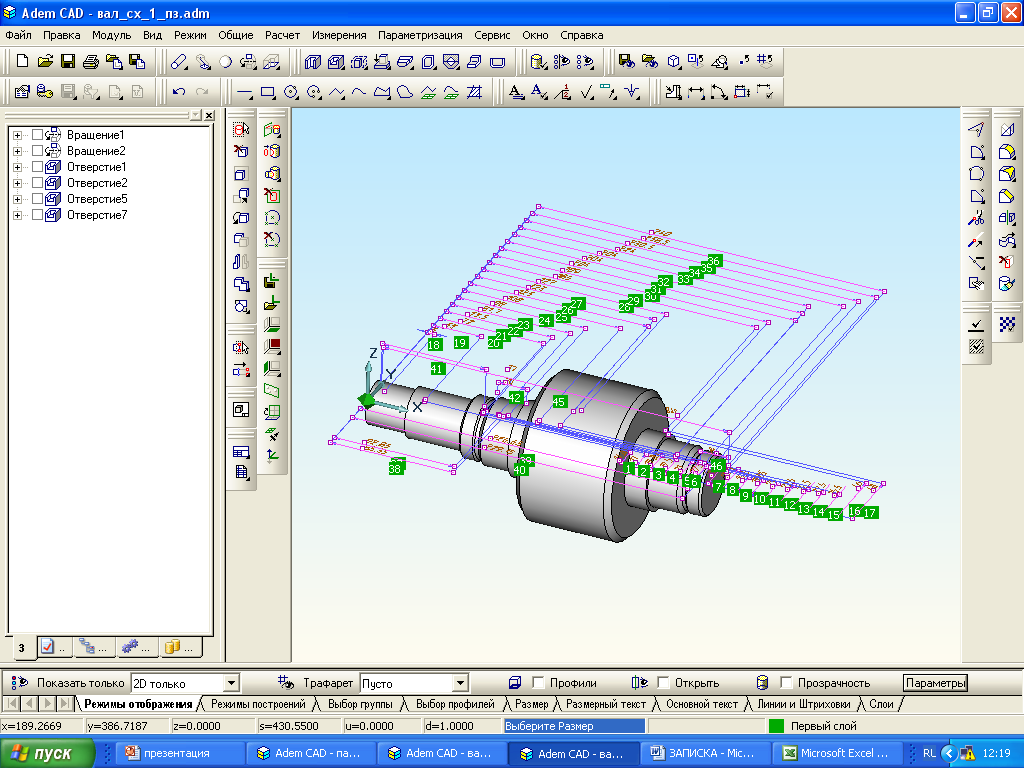Switch to презентация in the taskbar
This screenshot has height=768, width=1024.
click(179, 753)
